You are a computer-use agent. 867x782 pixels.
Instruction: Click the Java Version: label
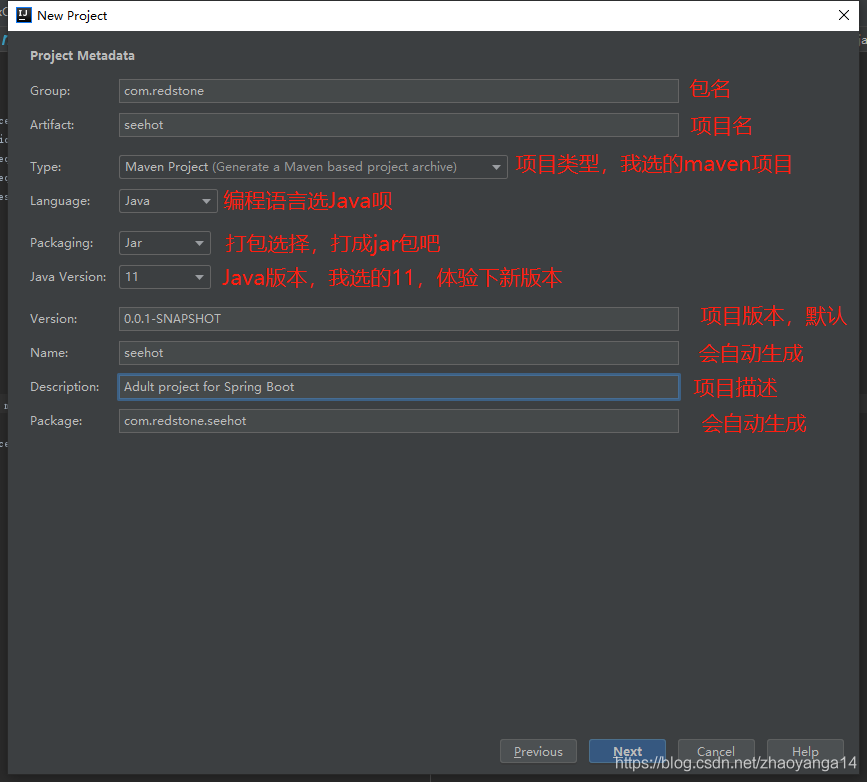pos(68,277)
